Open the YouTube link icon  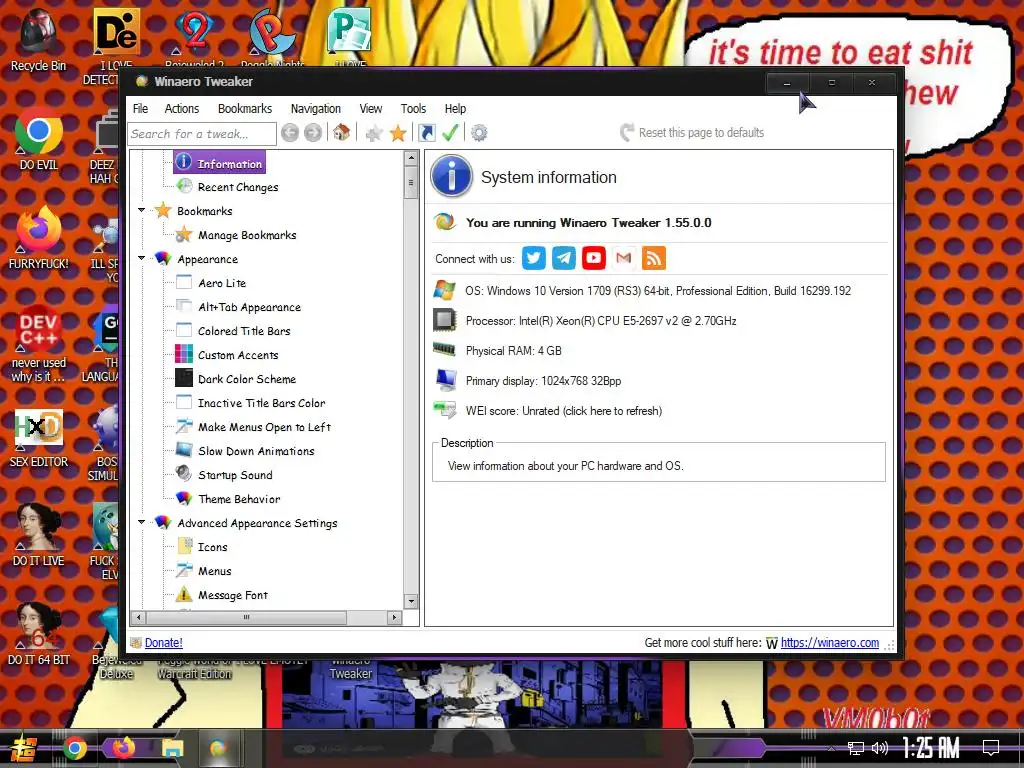pos(594,258)
